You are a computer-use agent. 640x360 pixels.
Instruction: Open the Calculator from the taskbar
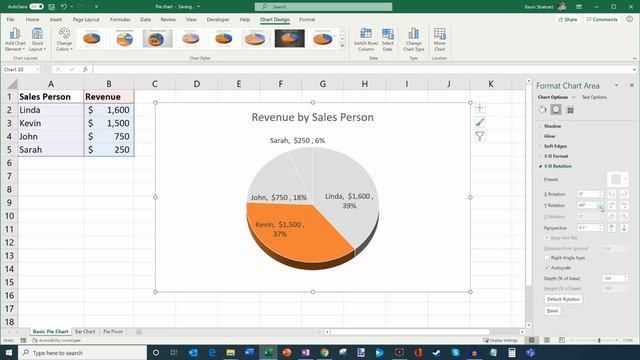512,353
